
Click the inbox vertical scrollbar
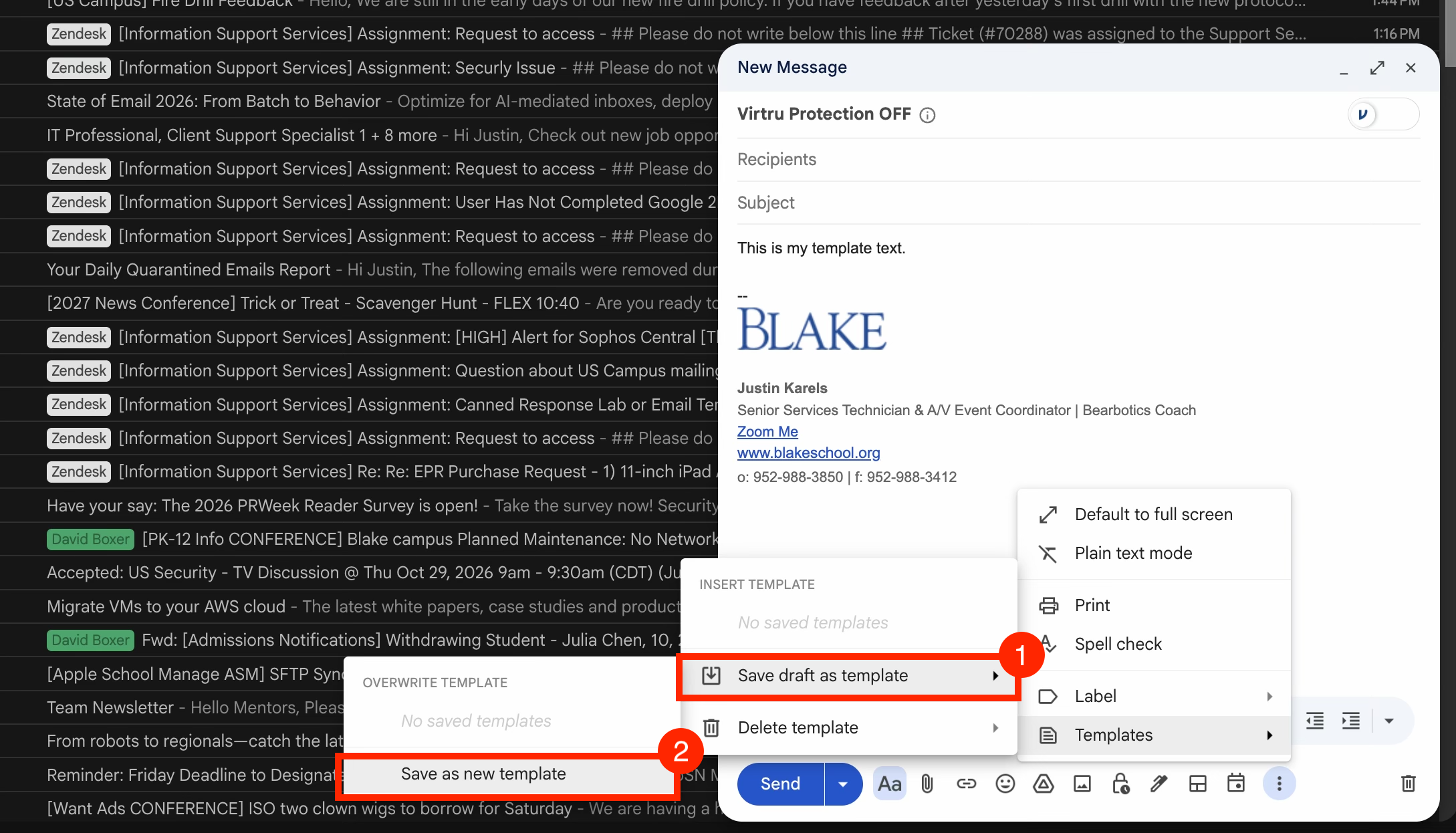[x=1450, y=33]
